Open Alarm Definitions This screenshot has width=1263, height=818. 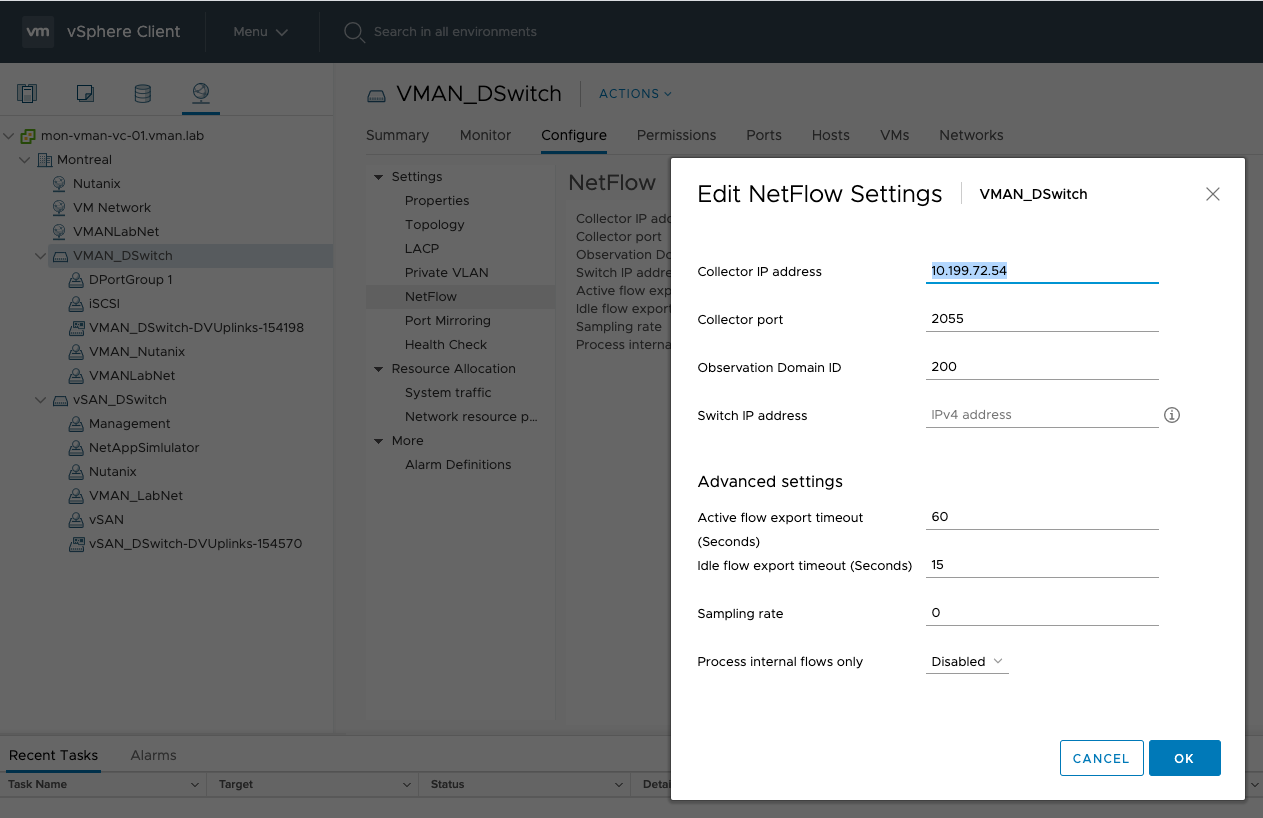click(x=458, y=465)
